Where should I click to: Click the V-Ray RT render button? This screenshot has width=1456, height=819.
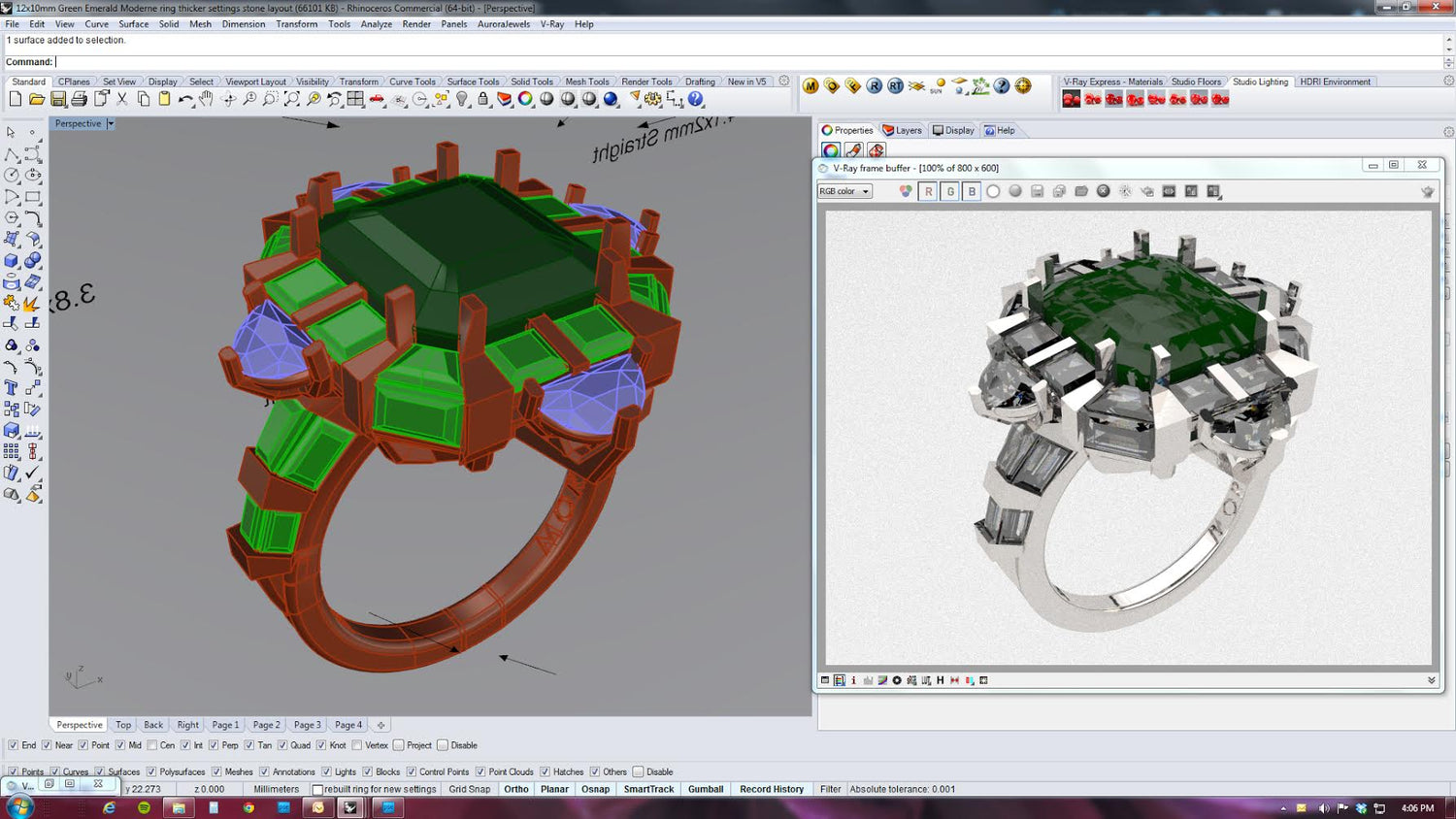[895, 86]
